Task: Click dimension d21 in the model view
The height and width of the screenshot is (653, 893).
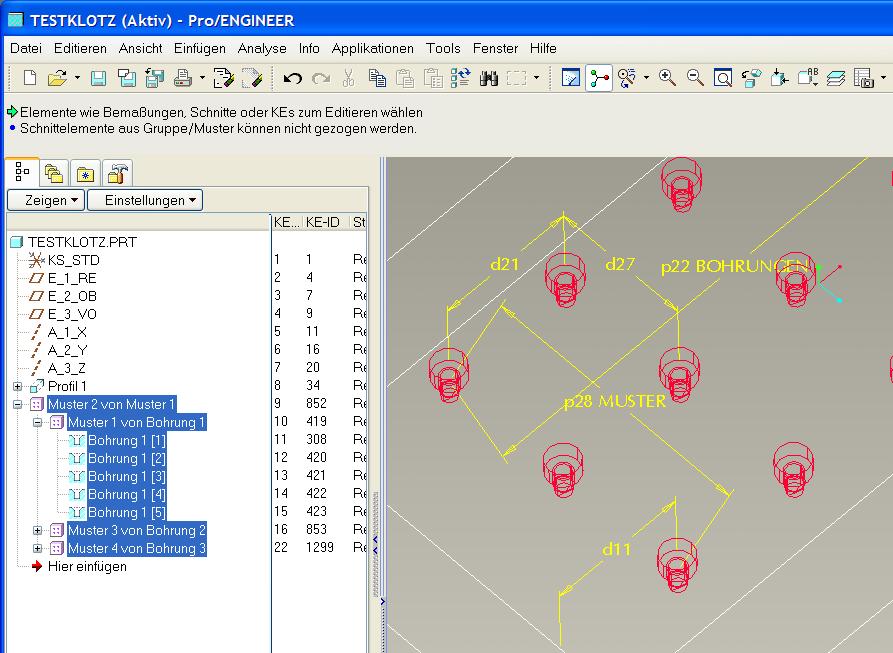Action: [x=505, y=264]
